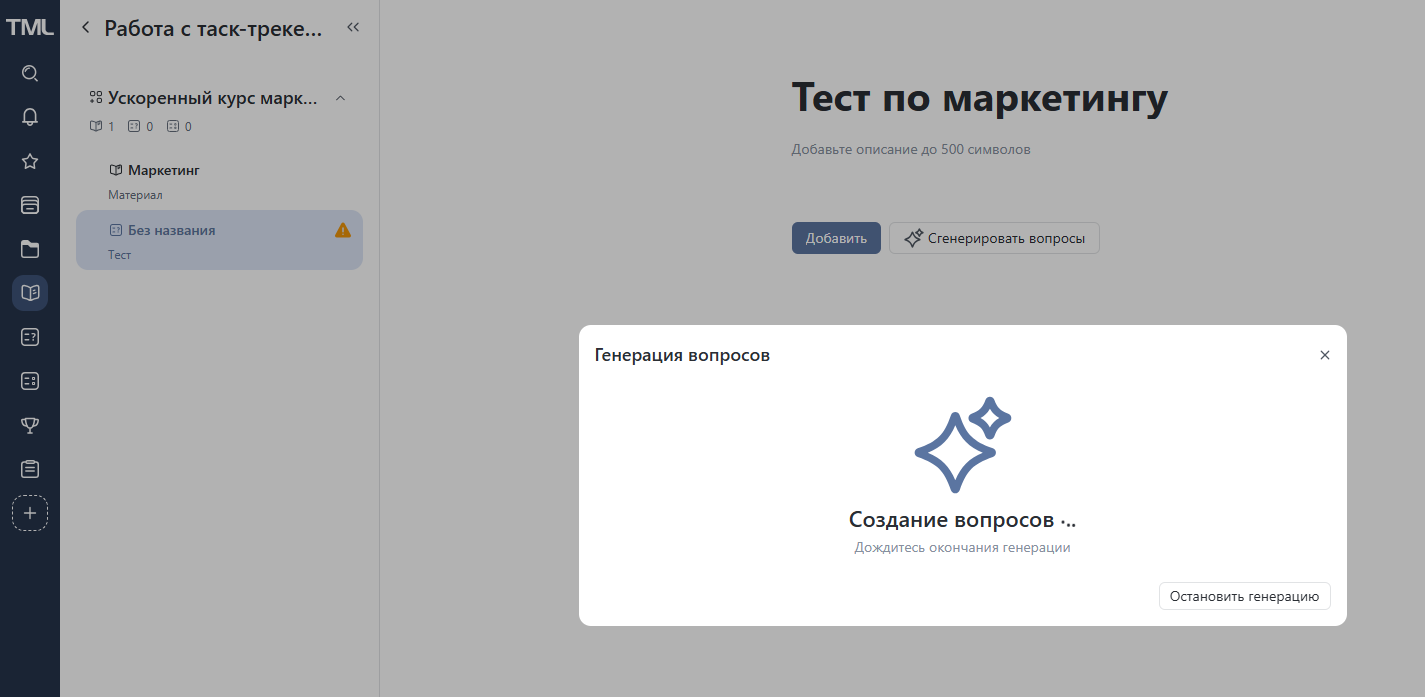Screen dimensions: 1425x697
Task: Select the Без названия test
Action: 170,229
